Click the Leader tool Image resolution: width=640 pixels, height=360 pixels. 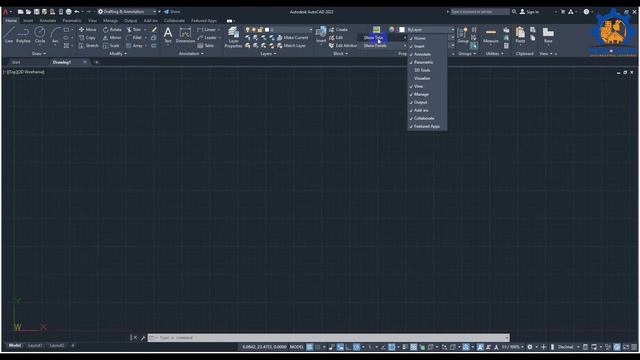click(207, 38)
